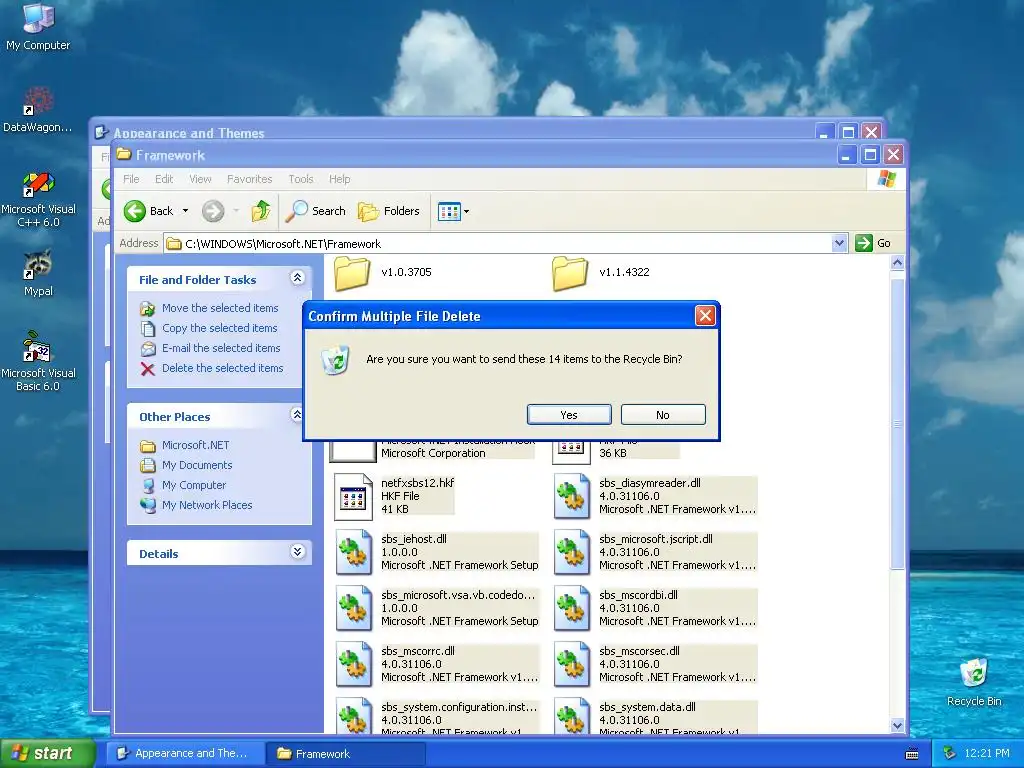Screen dimensions: 1024x768
Task: Select the sbs_mscordbi.dll file icon
Action: pos(572,609)
